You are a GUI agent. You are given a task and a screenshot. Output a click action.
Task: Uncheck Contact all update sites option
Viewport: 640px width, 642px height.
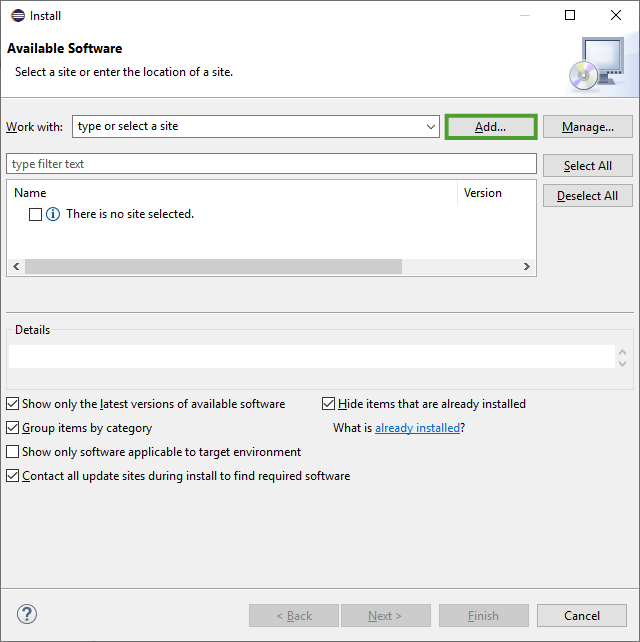click(x=13, y=476)
